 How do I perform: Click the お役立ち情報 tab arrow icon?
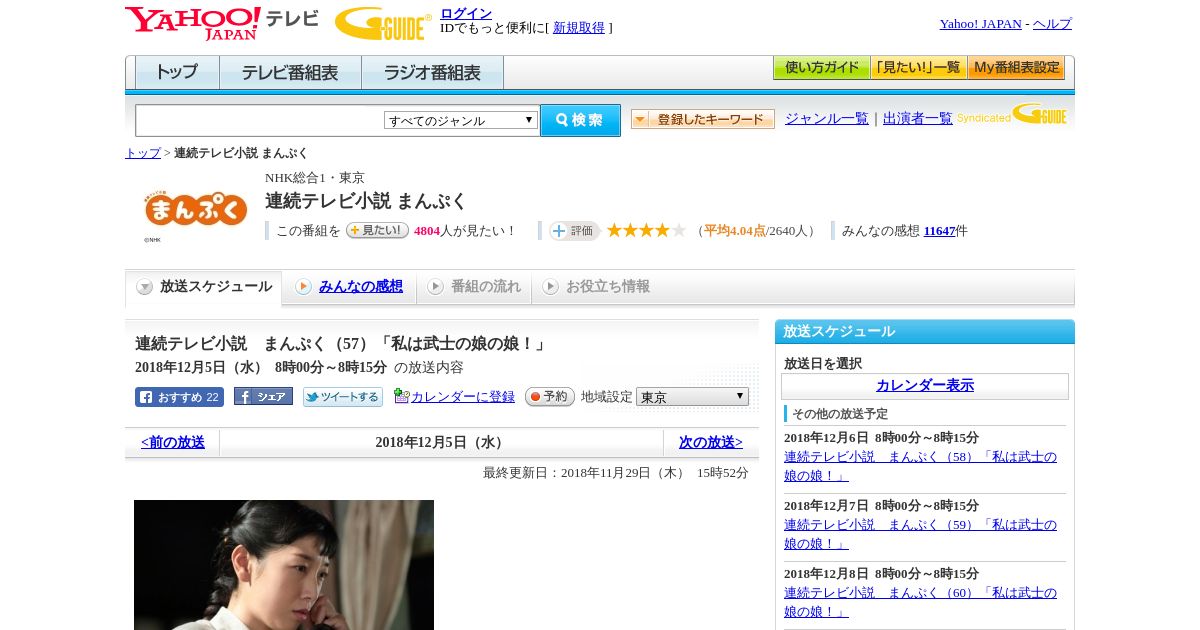coord(550,287)
